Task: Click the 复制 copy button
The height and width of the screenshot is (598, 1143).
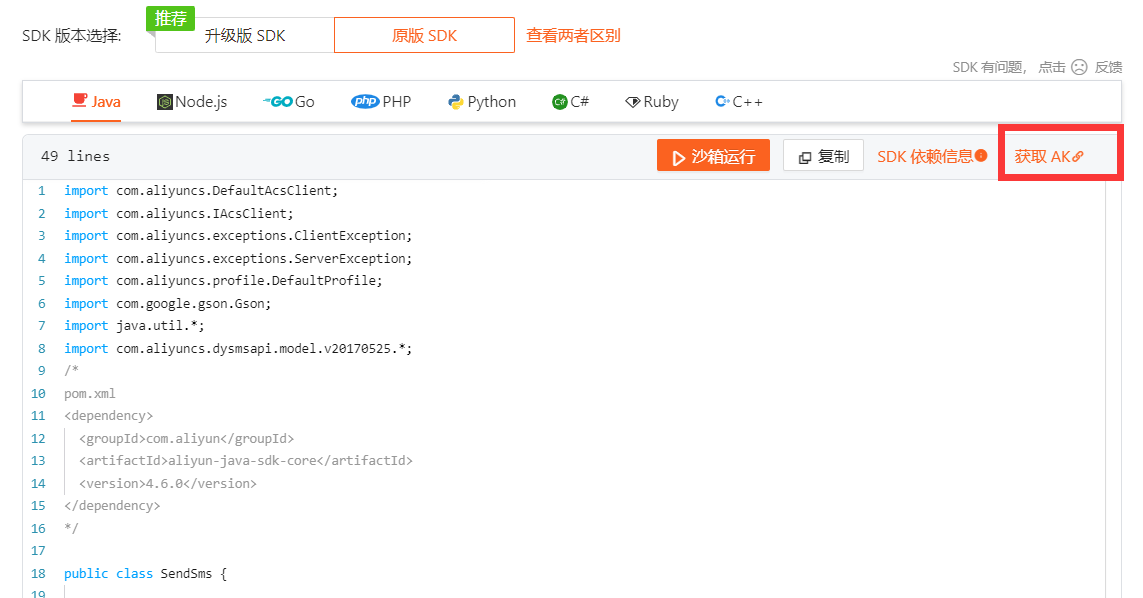Action: [823, 156]
